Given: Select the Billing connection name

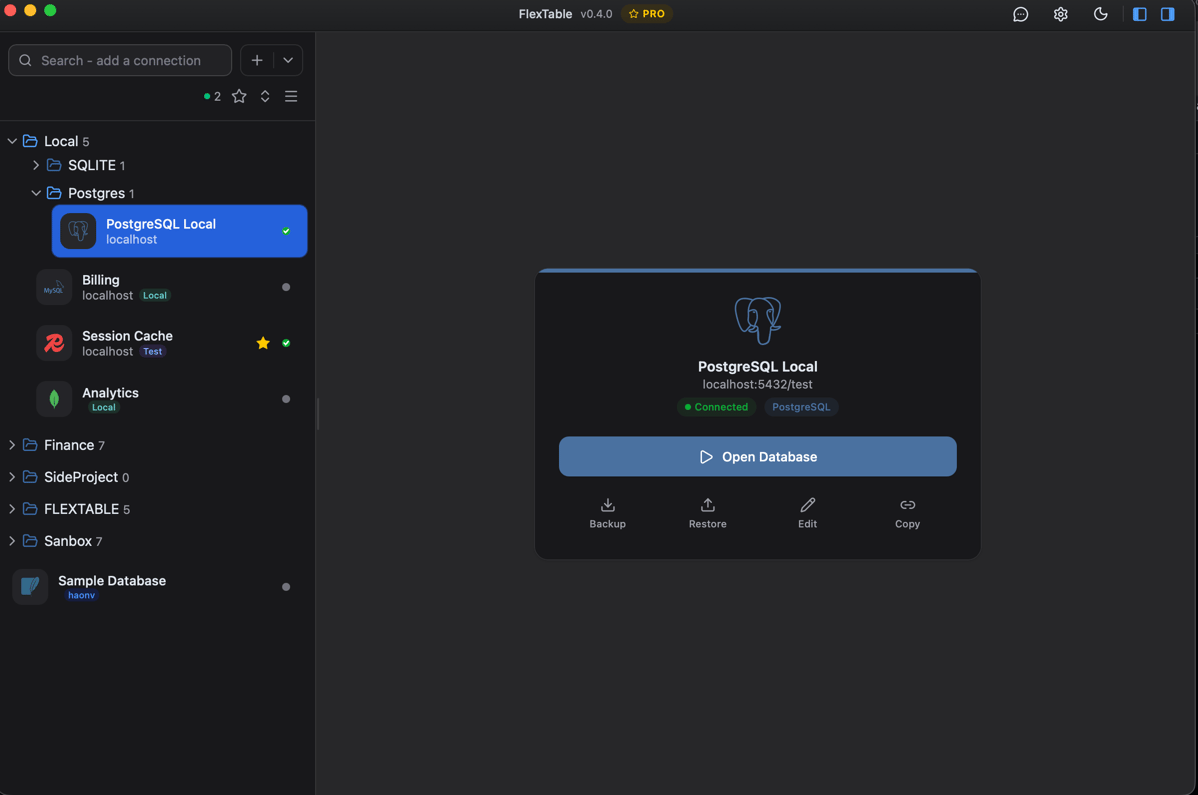Looking at the screenshot, I should point(101,280).
